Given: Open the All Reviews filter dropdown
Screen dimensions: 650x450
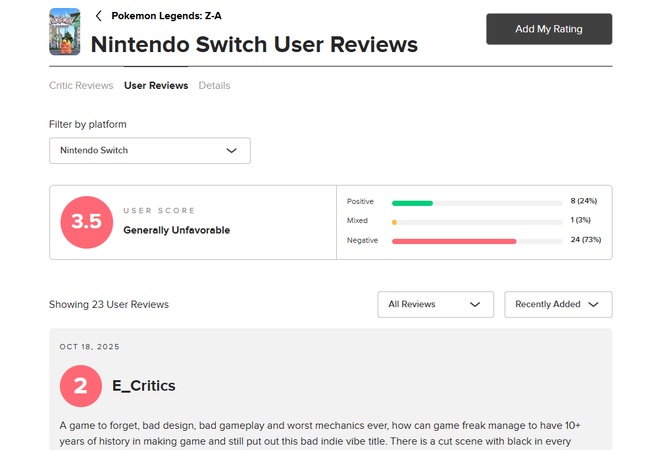Looking at the screenshot, I should (x=436, y=304).
